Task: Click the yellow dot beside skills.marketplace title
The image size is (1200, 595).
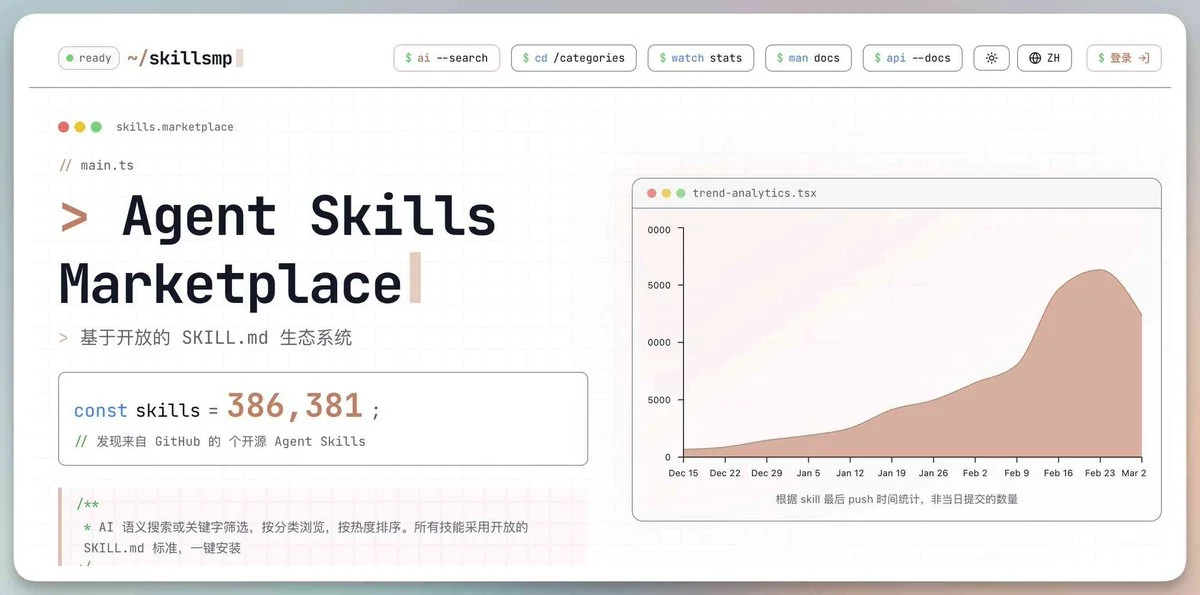Action: coord(80,126)
